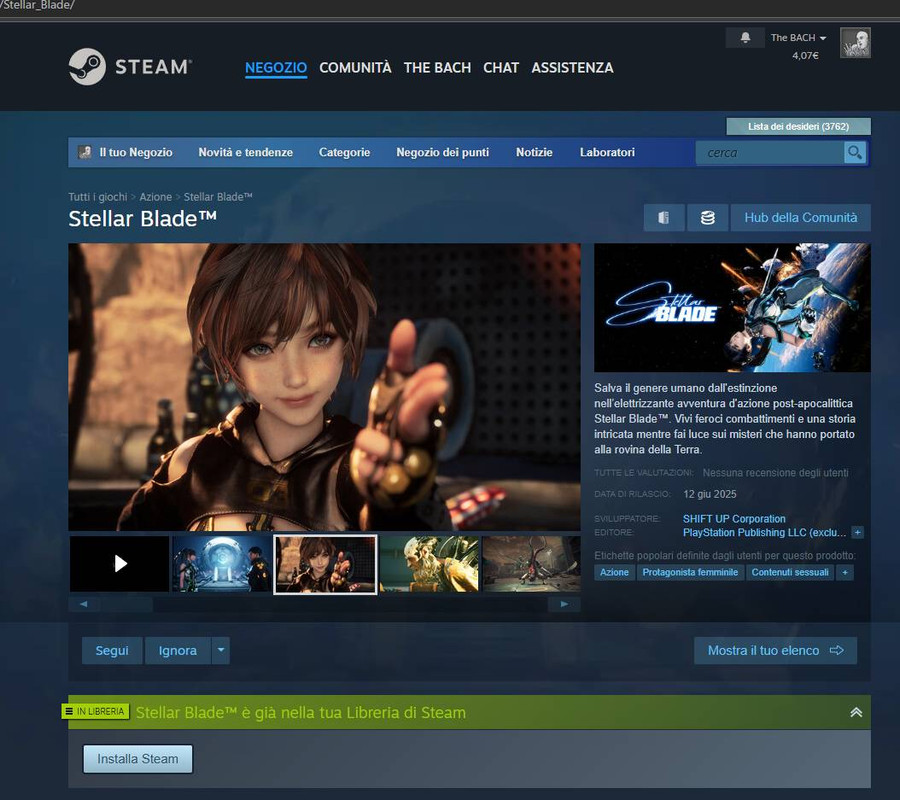Click the search magnifier button
This screenshot has height=800, width=900.
click(855, 153)
